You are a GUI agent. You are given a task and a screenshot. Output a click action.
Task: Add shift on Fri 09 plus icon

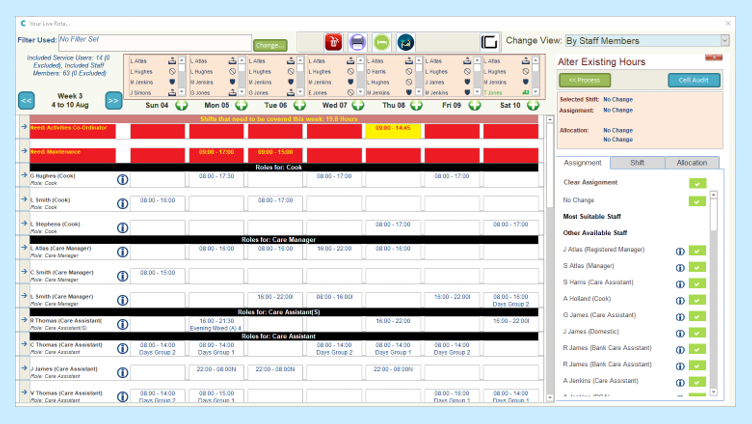point(475,105)
